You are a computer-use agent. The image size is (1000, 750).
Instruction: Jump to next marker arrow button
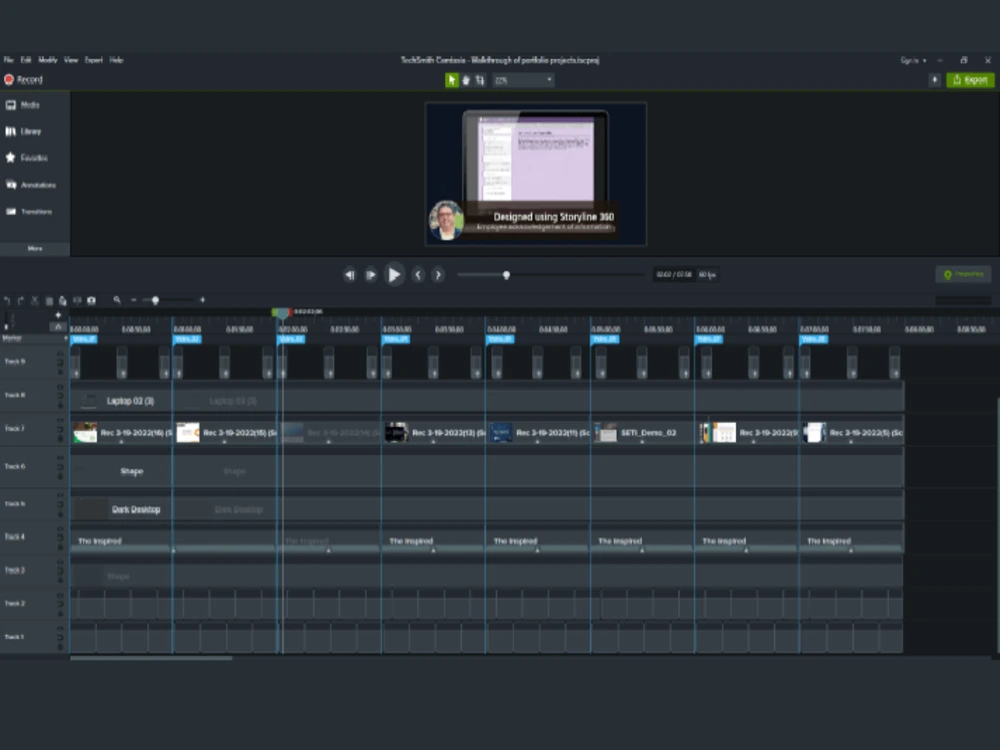coord(438,275)
